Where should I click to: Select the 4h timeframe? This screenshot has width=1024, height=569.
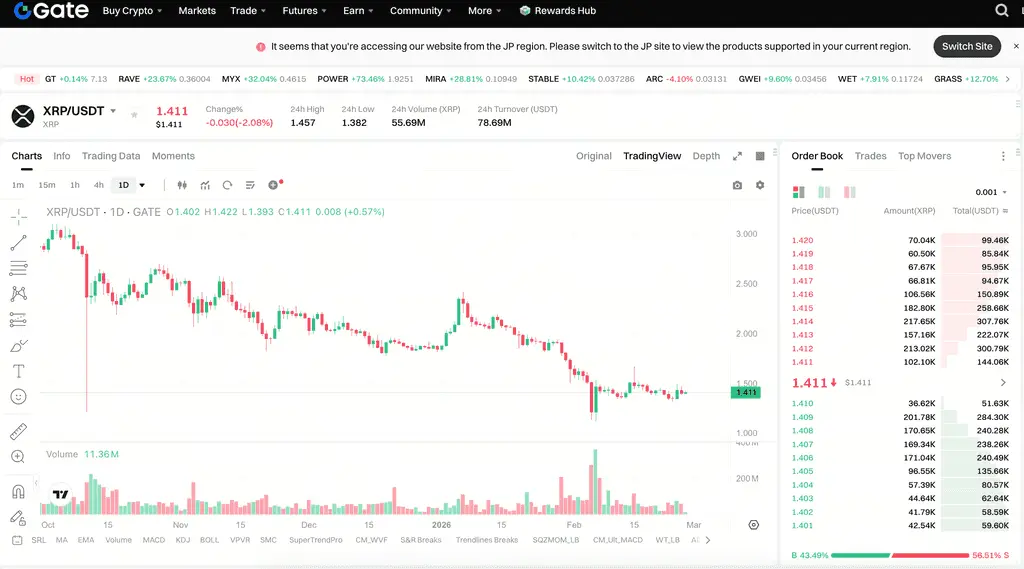[x=99, y=186]
